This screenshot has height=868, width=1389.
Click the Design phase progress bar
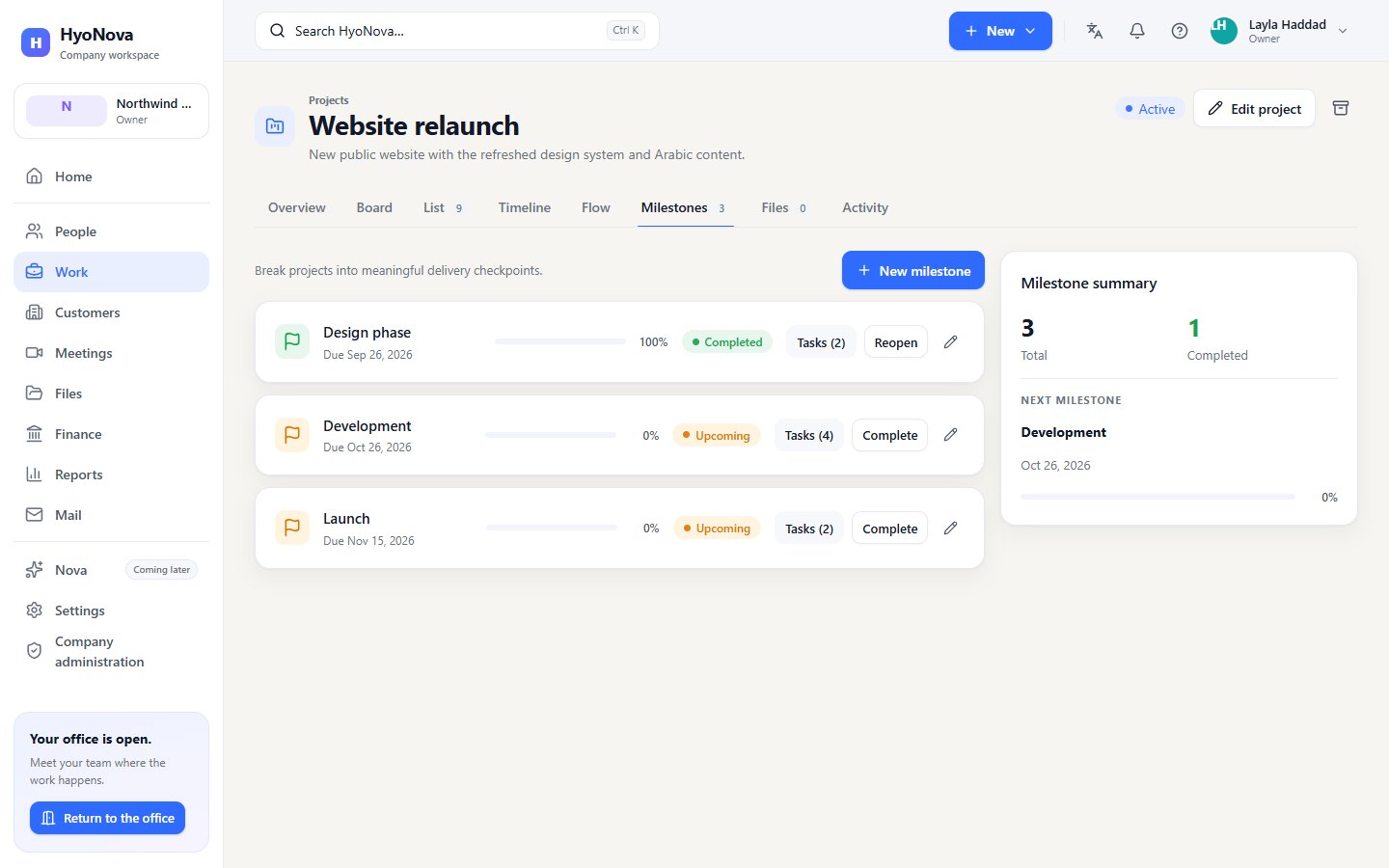pyautogui.click(x=560, y=341)
